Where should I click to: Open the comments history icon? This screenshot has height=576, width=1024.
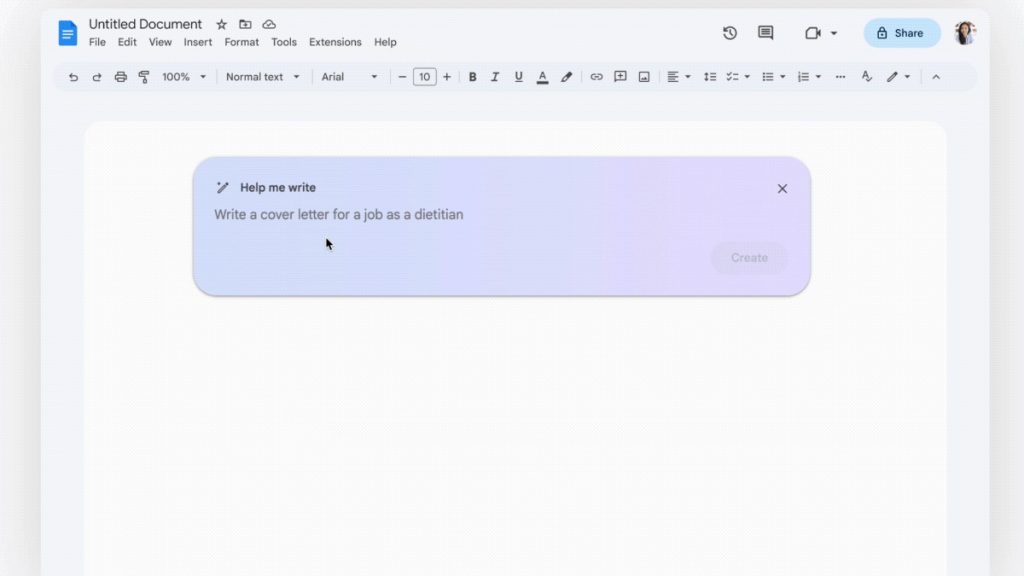[x=766, y=33]
